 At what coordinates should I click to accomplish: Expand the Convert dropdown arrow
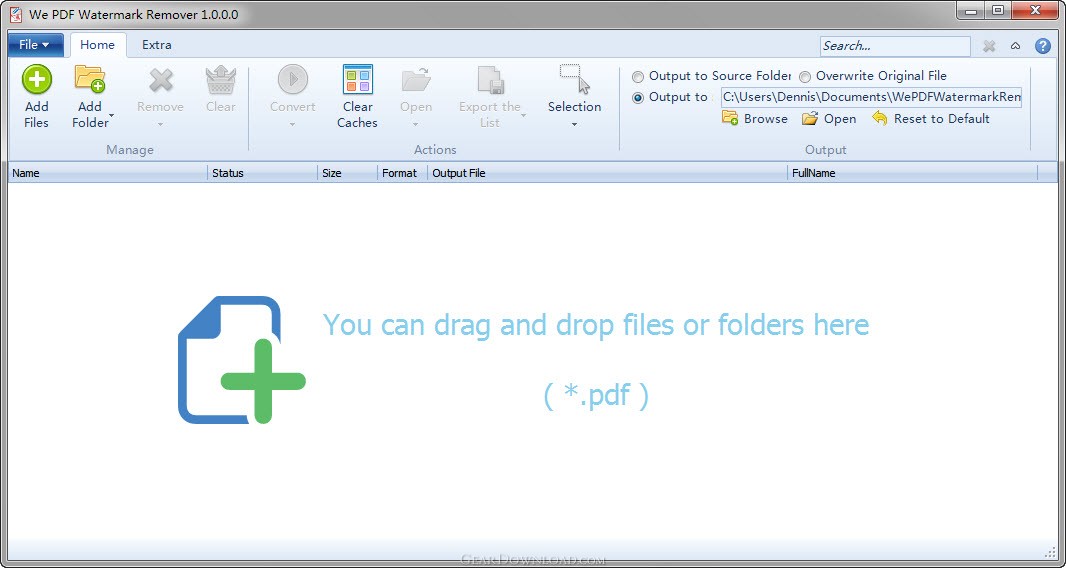click(x=292, y=124)
